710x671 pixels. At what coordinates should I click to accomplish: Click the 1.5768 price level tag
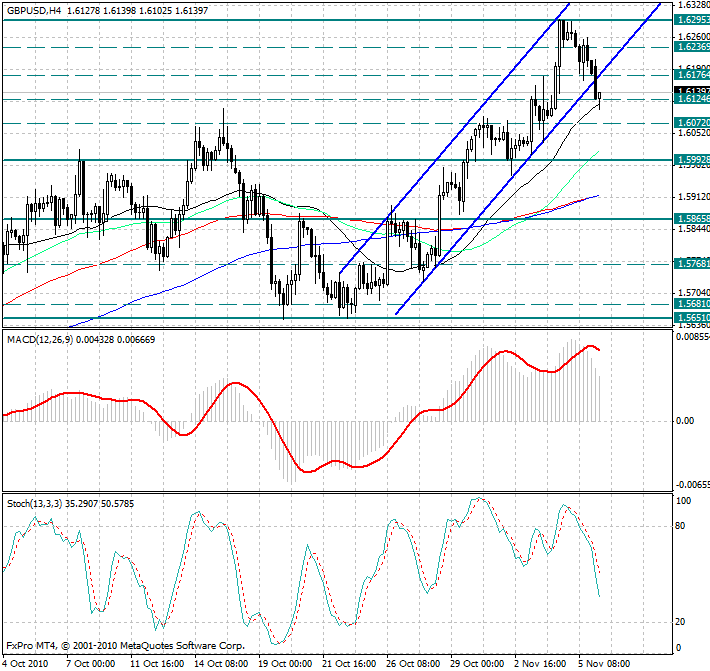[692, 264]
